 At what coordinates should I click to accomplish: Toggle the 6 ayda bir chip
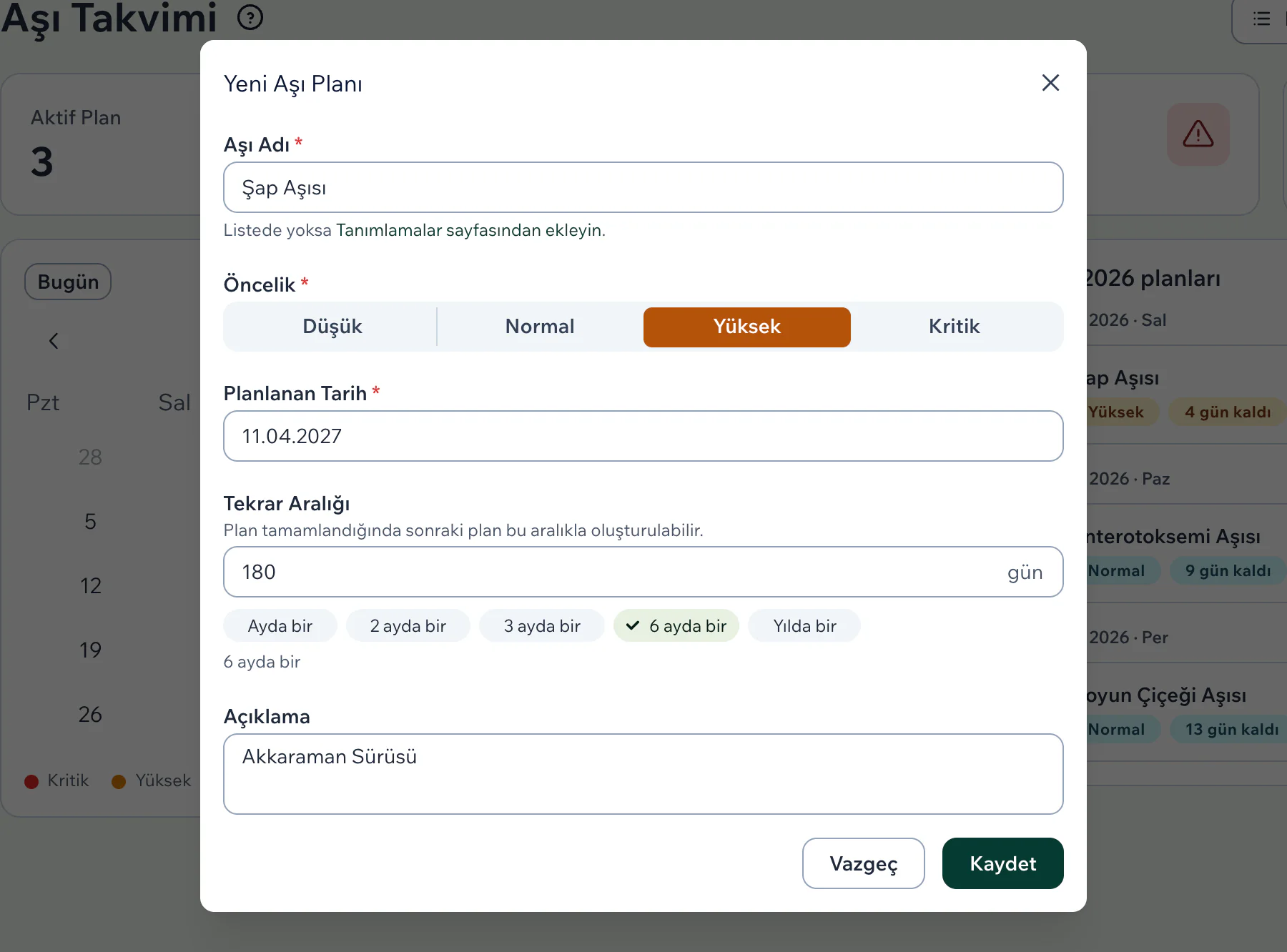(x=676, y=626)
